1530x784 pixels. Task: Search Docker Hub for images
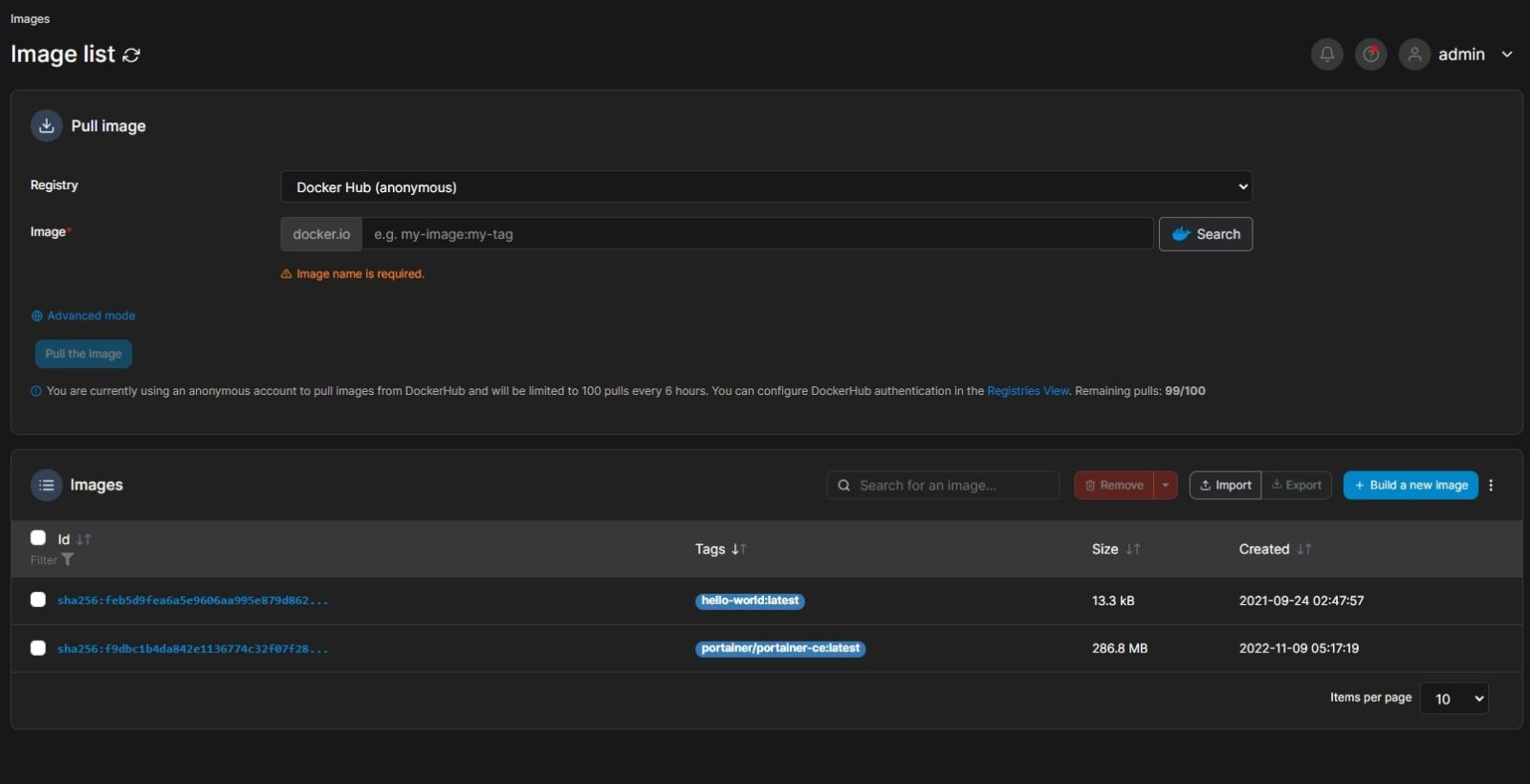pos(1206,234)
